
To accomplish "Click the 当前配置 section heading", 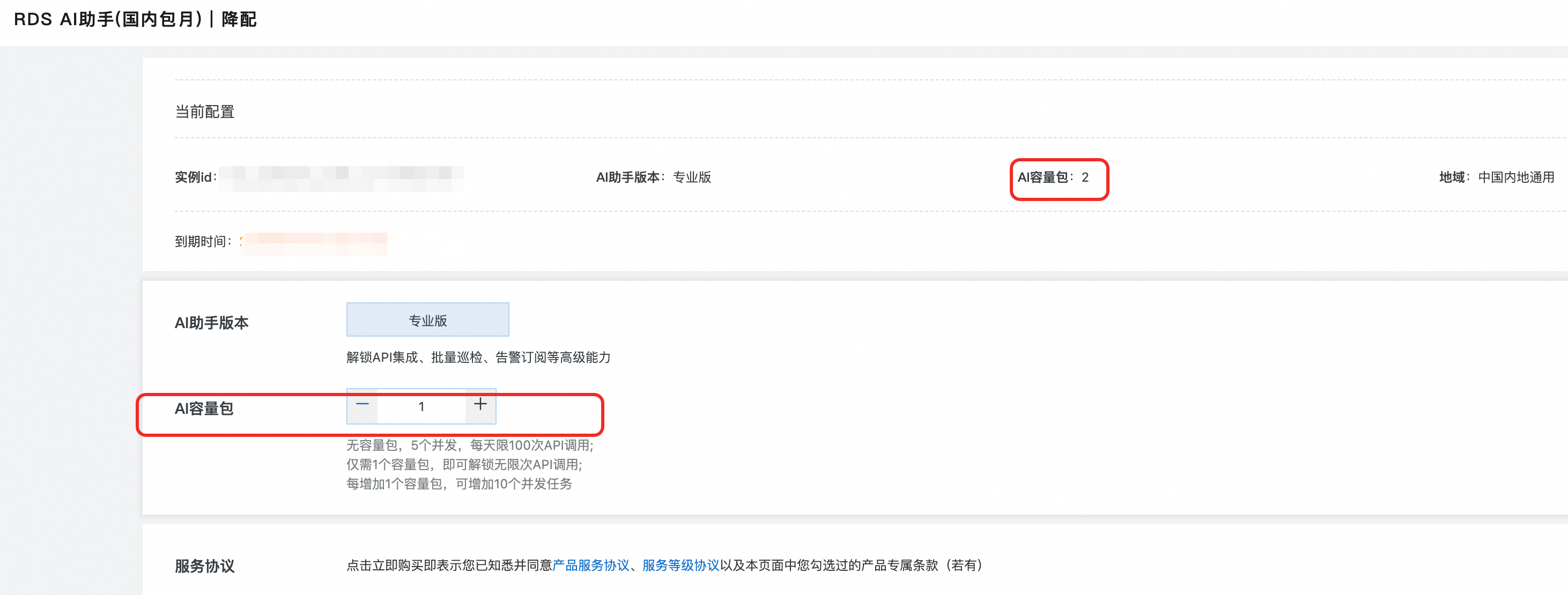I will coord(204,112).
